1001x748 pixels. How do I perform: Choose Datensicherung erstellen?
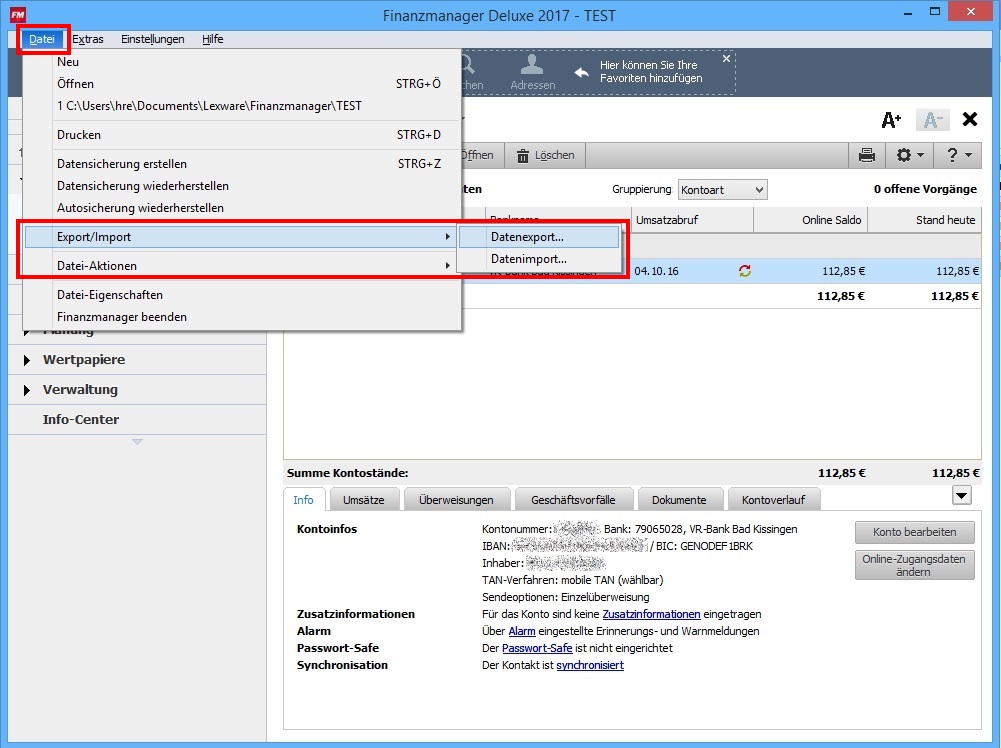(242, 164)
